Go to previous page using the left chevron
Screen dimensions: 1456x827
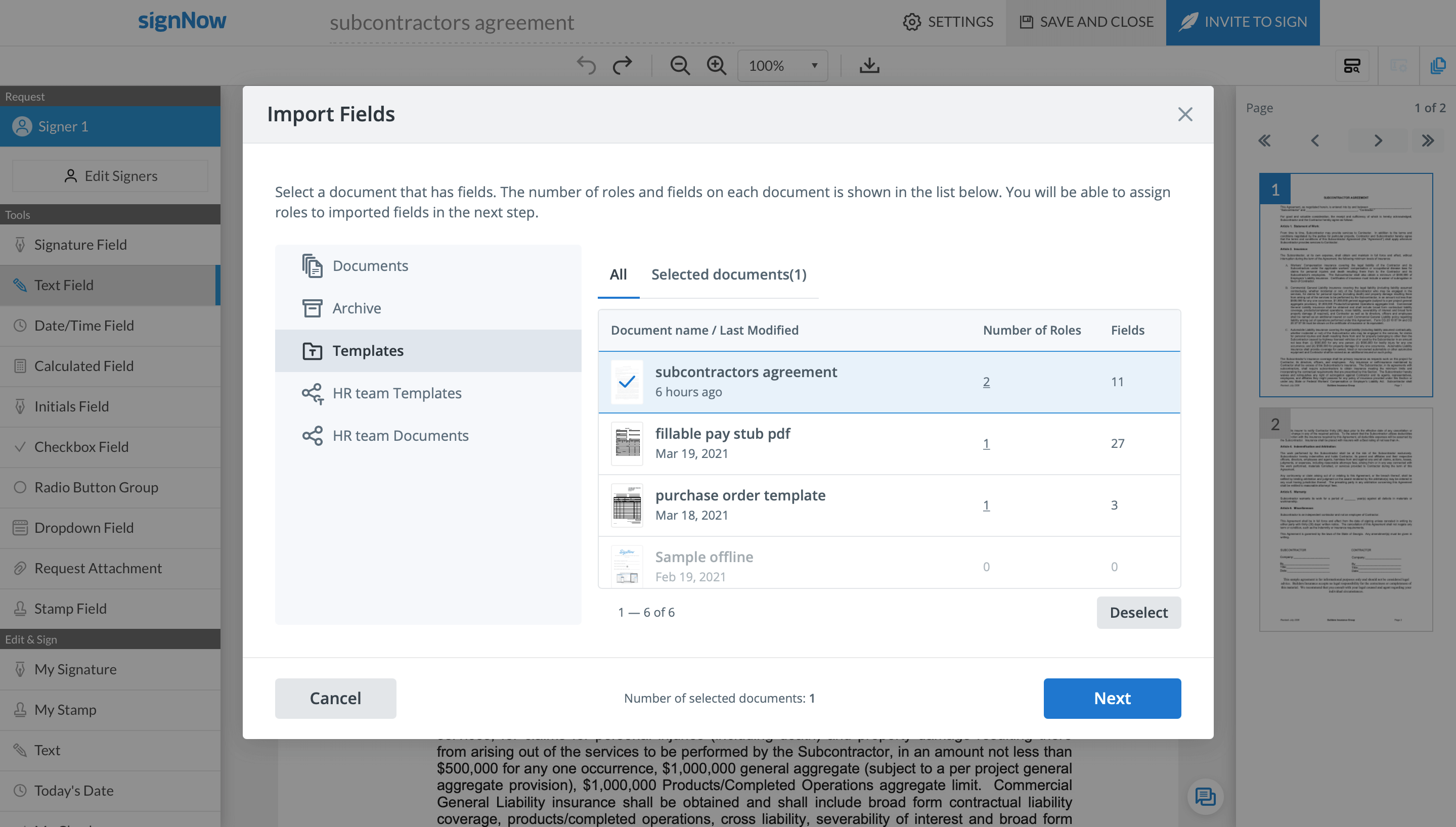(x=1314, y=141)
